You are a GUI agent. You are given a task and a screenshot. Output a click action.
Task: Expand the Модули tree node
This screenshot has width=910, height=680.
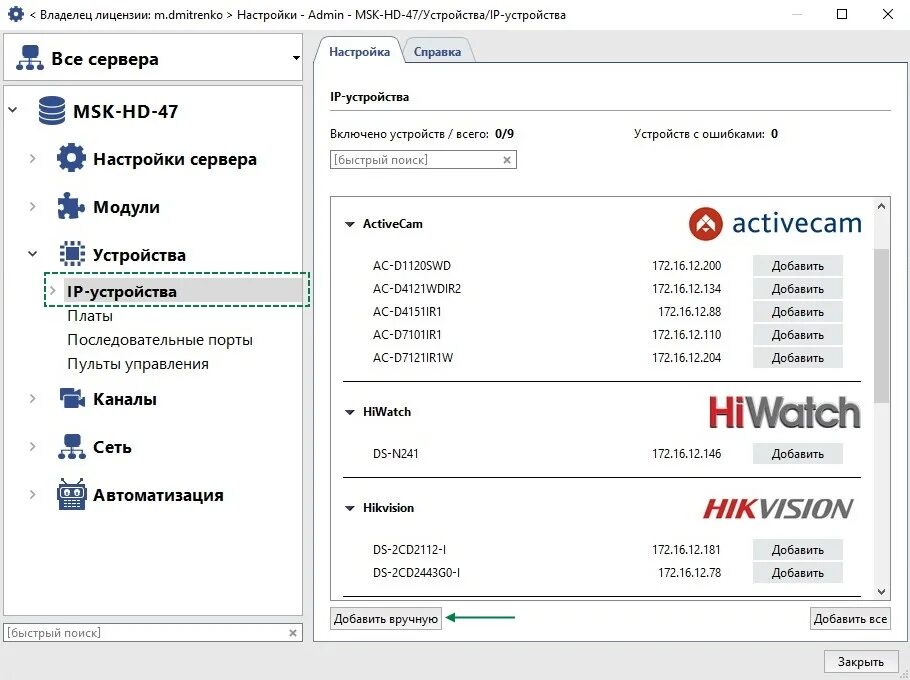click(32, 206)
